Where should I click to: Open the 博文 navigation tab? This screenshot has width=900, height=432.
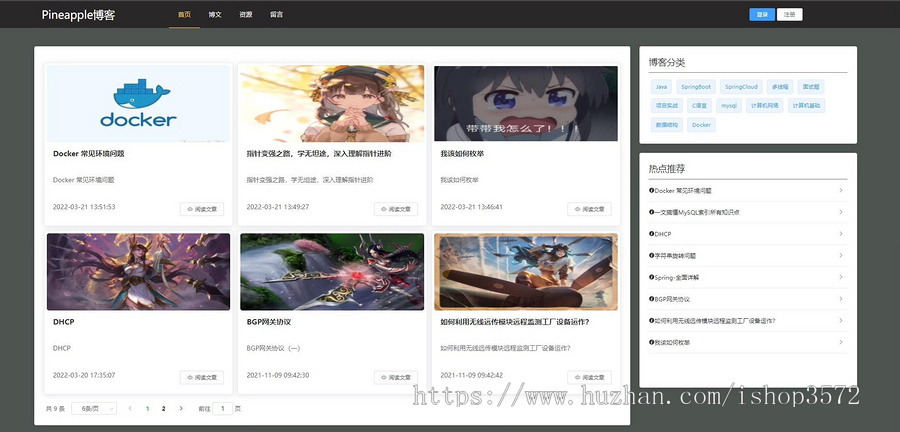pyautogui.click(x=215, y=14)
